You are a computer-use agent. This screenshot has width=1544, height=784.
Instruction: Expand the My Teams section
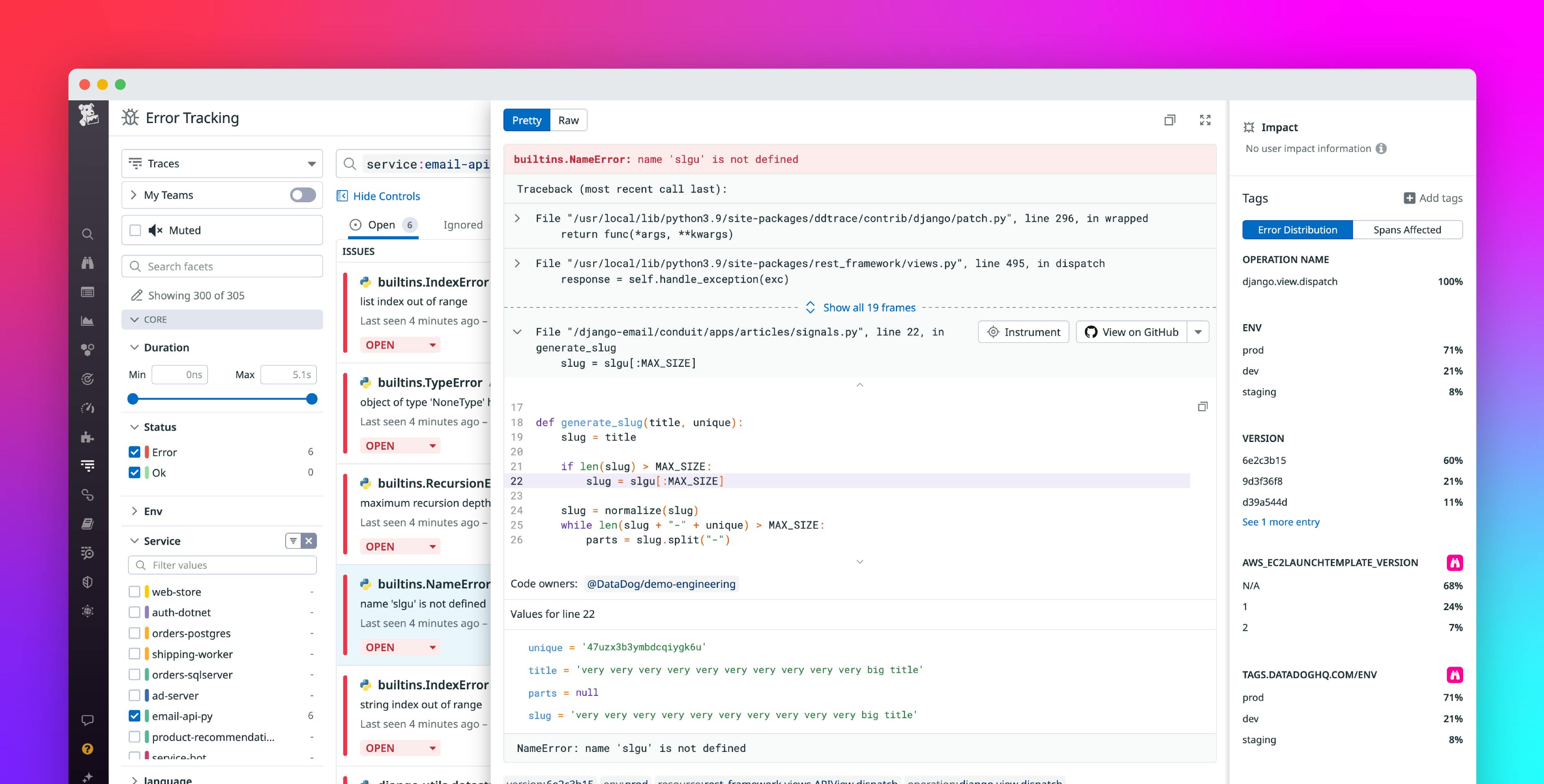click(x=134, y=194)
